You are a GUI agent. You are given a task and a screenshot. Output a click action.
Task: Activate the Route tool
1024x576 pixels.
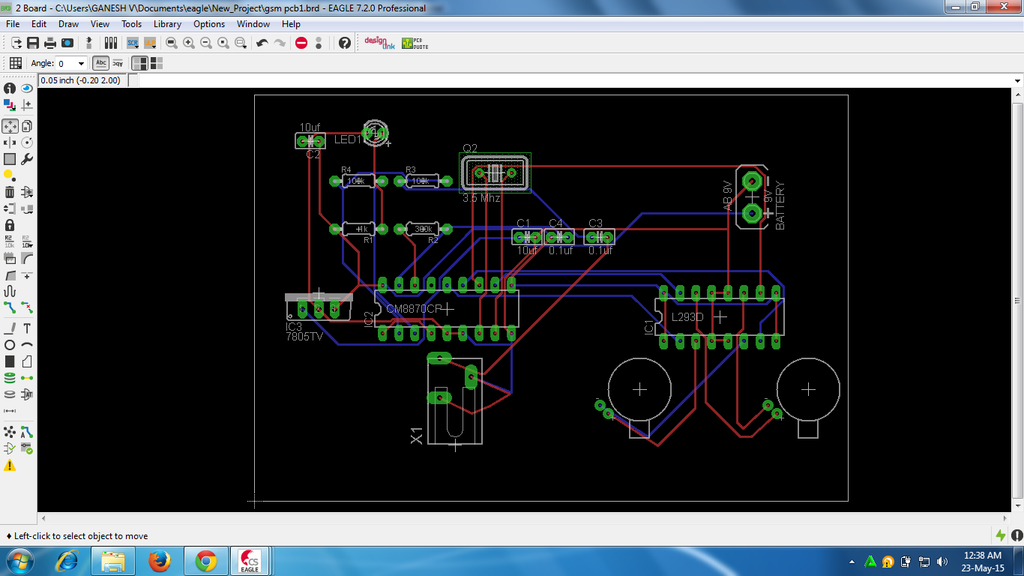point(9,305)
